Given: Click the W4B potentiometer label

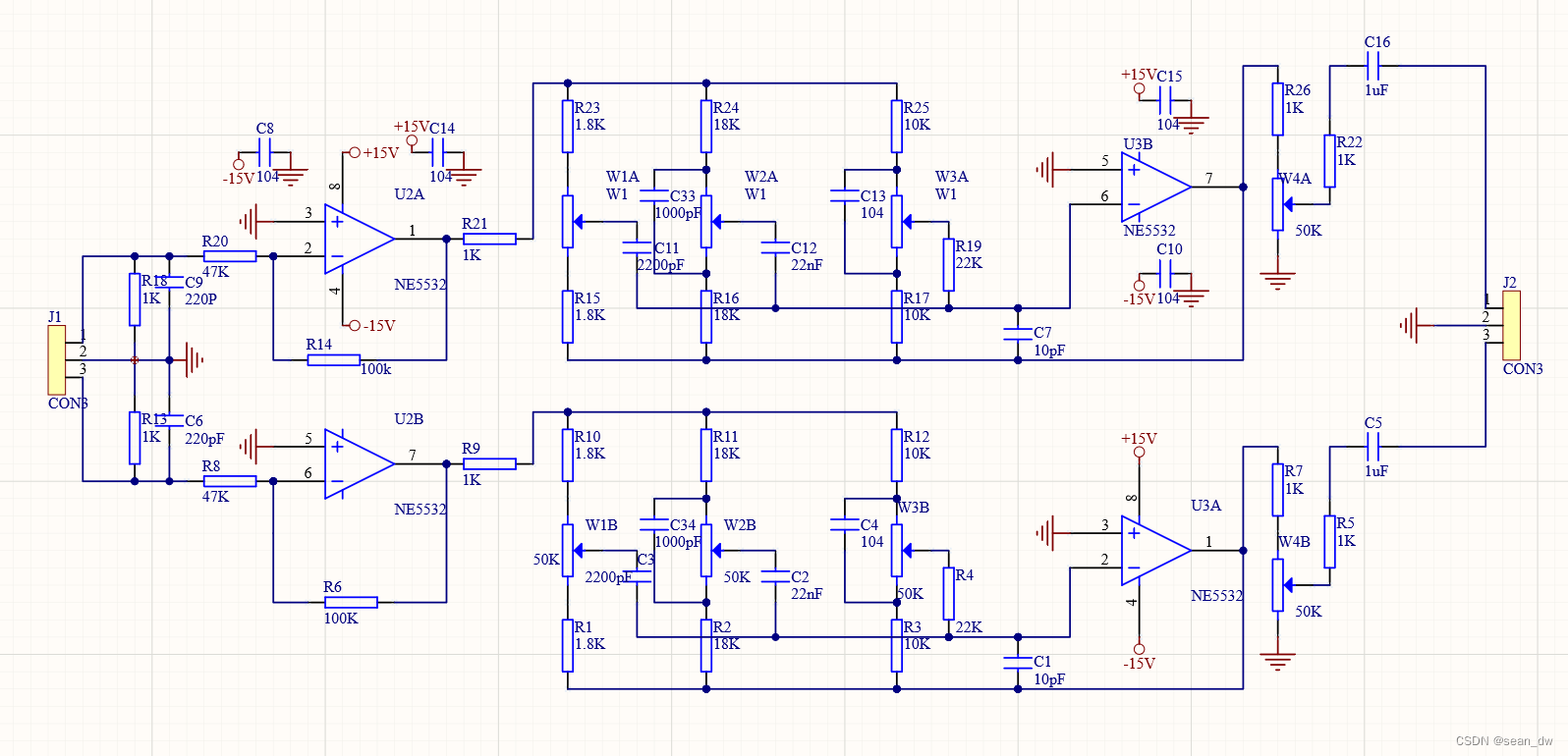Looking at the screenshot, I should tap(1295, 542).
